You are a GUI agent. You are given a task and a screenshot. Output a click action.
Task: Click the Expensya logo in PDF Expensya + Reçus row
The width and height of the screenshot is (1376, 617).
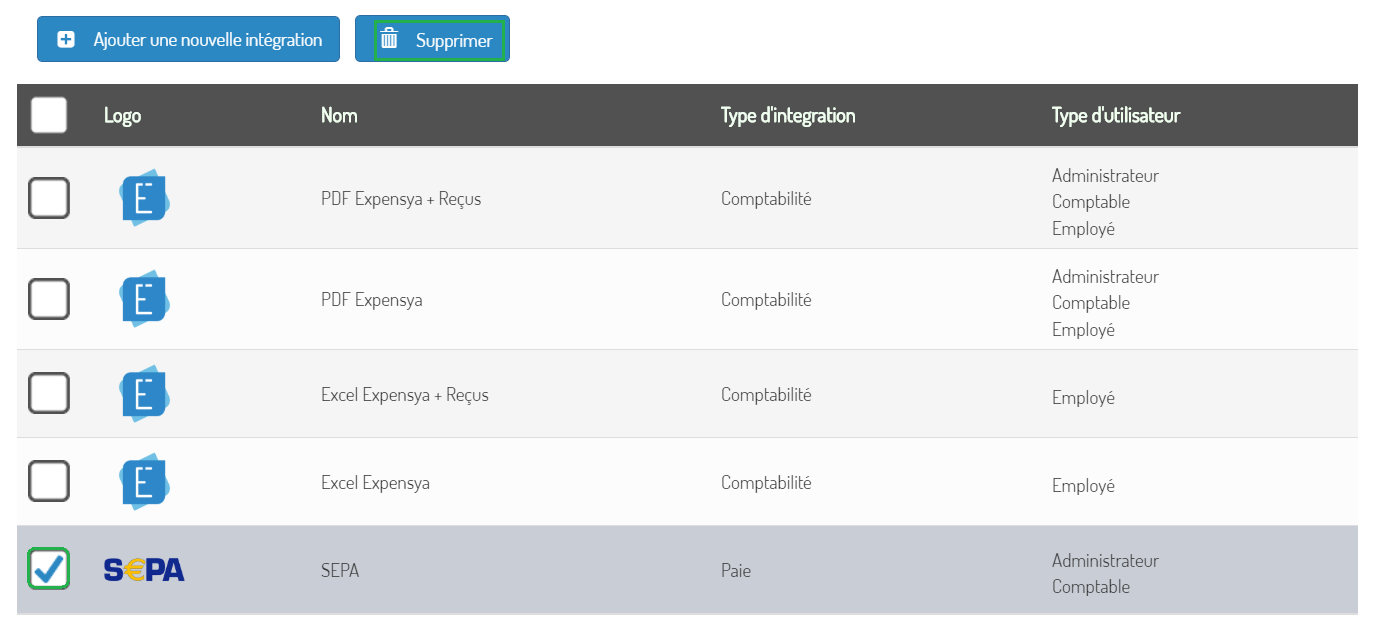(x=144, y=198)
